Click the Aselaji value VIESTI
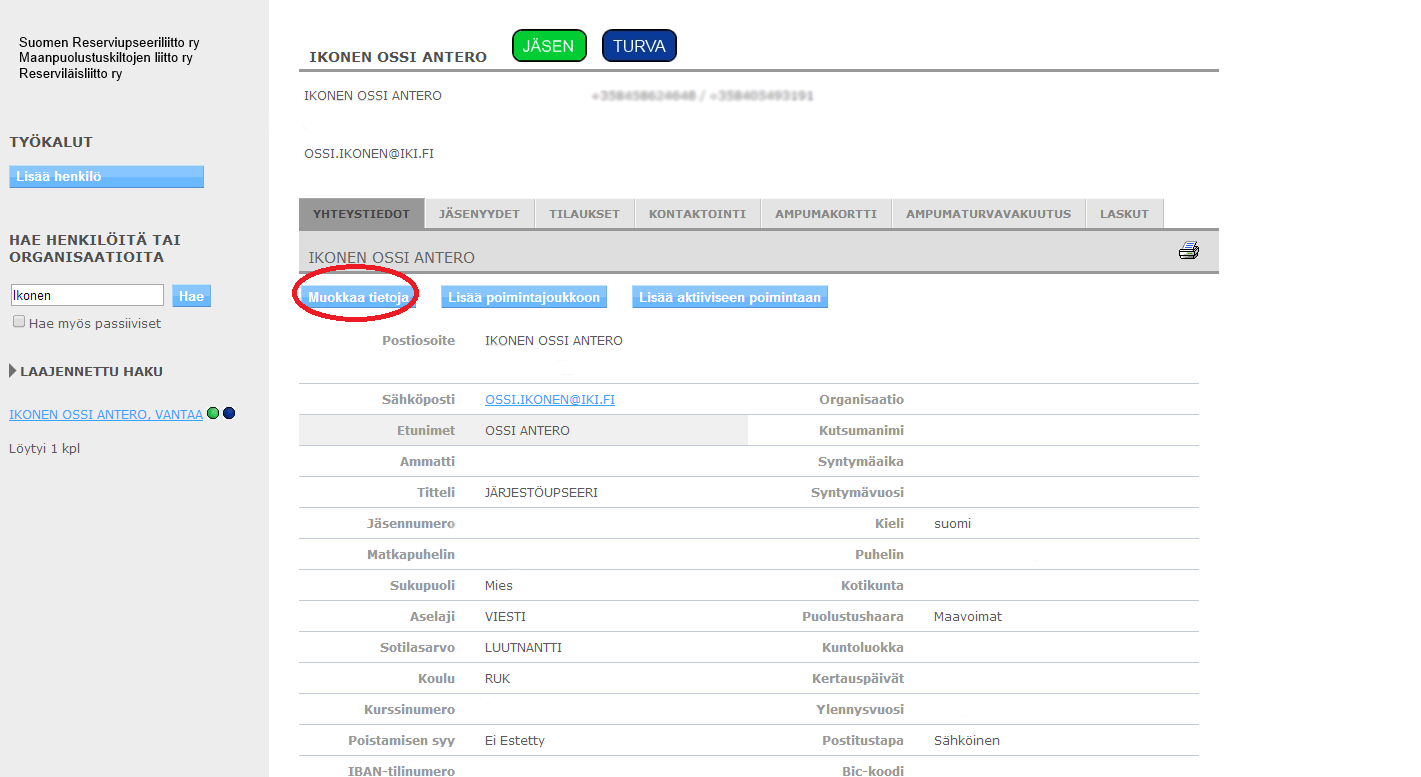The height and width of the screenshot is (777, 1421). 505,616
